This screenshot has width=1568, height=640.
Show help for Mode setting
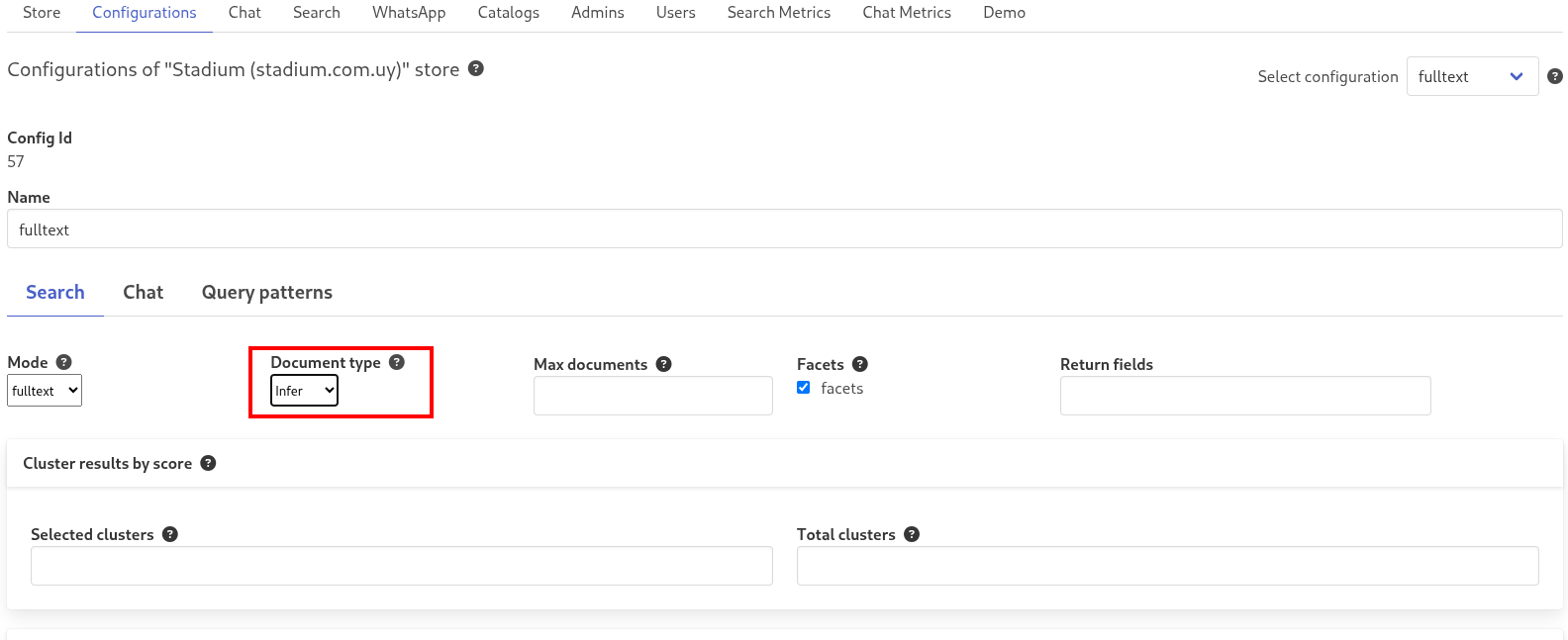[x=64, y=362]
